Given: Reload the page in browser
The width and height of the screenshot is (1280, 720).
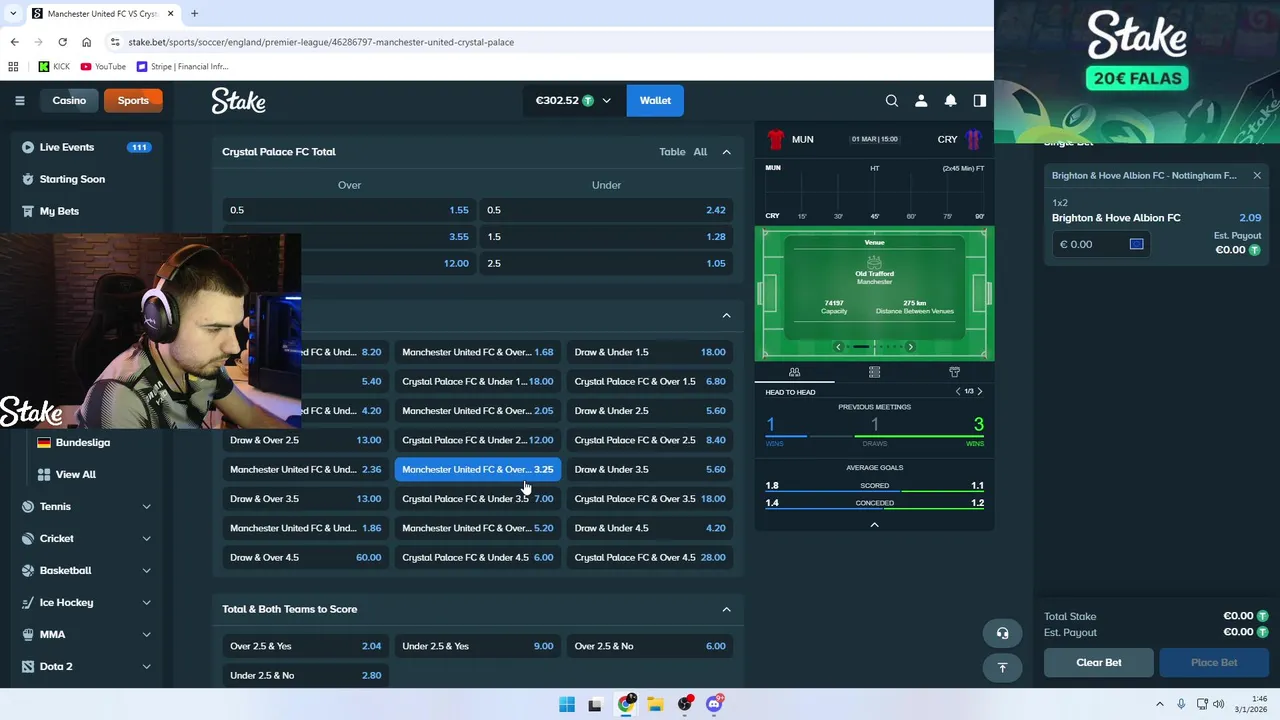Looking at the screenshot, I should [62, 42].
